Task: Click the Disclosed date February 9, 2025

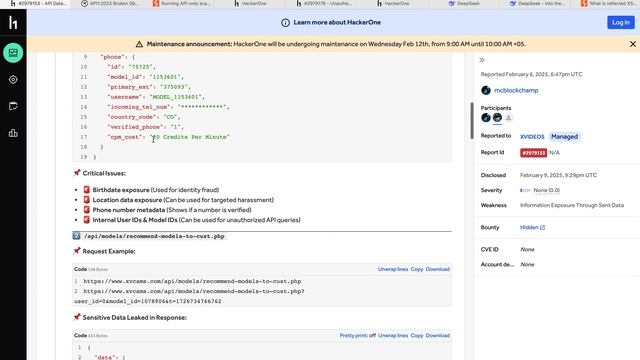Action: point(558,175)
